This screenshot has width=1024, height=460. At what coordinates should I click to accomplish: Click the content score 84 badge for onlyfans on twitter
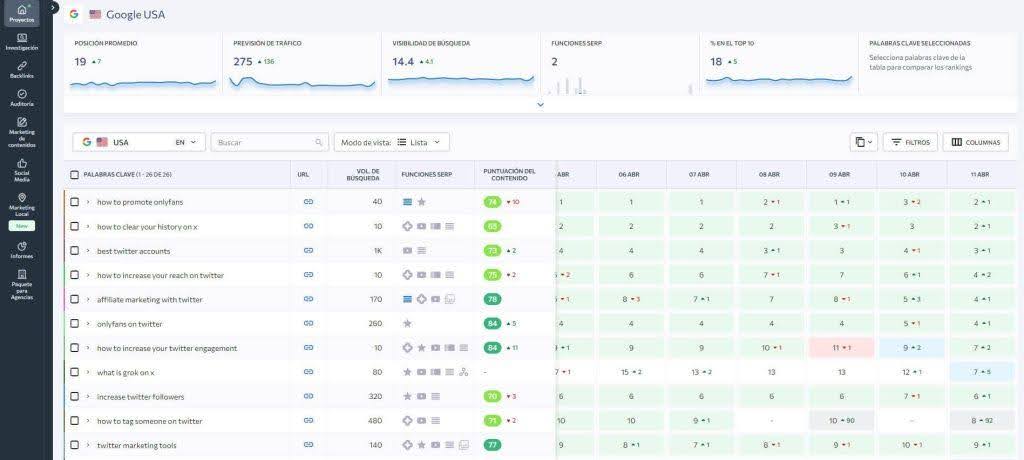tap(492, 323)
